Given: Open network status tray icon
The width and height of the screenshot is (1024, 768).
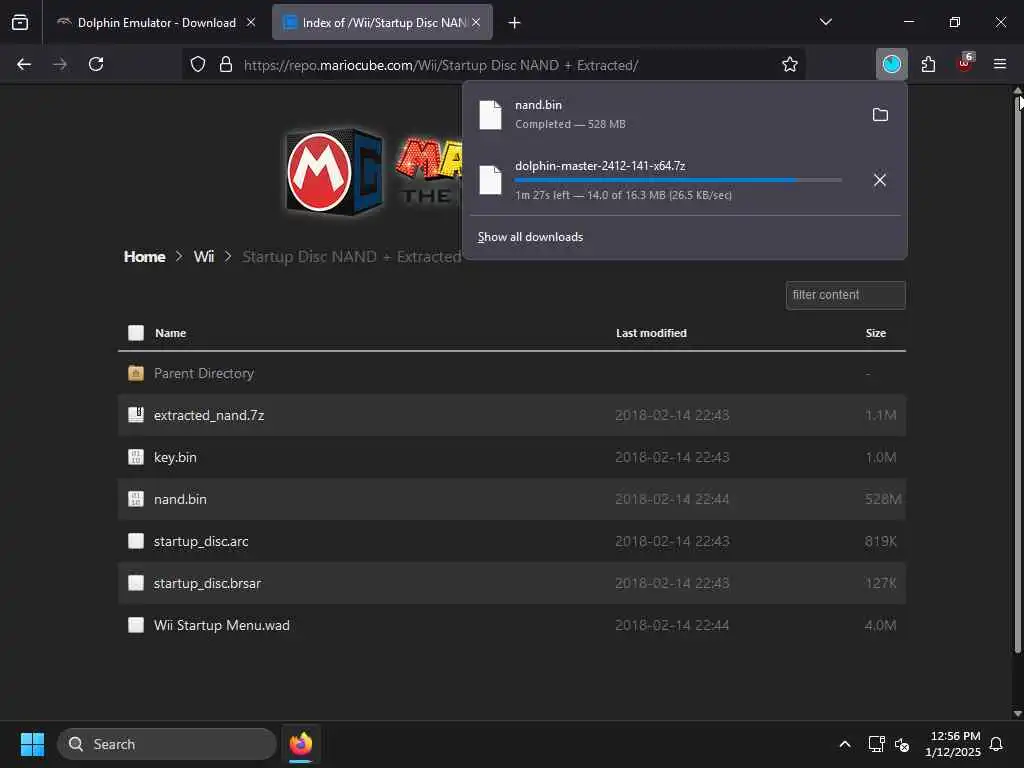Looking at the screenshot, I should [876, 744].
